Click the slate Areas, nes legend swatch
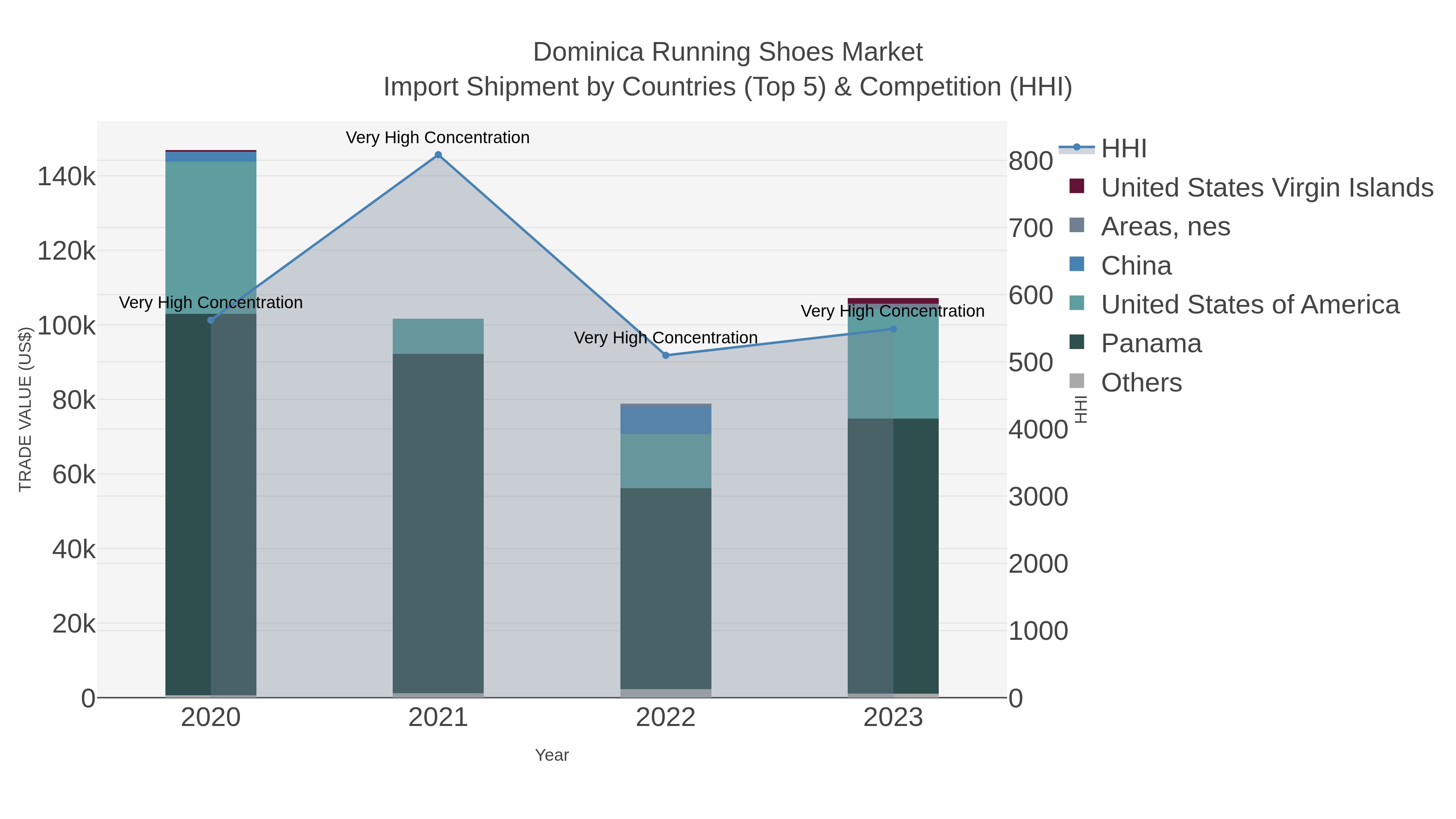This screenshot has width=1456, height=819. click(x=1077, y=224)
